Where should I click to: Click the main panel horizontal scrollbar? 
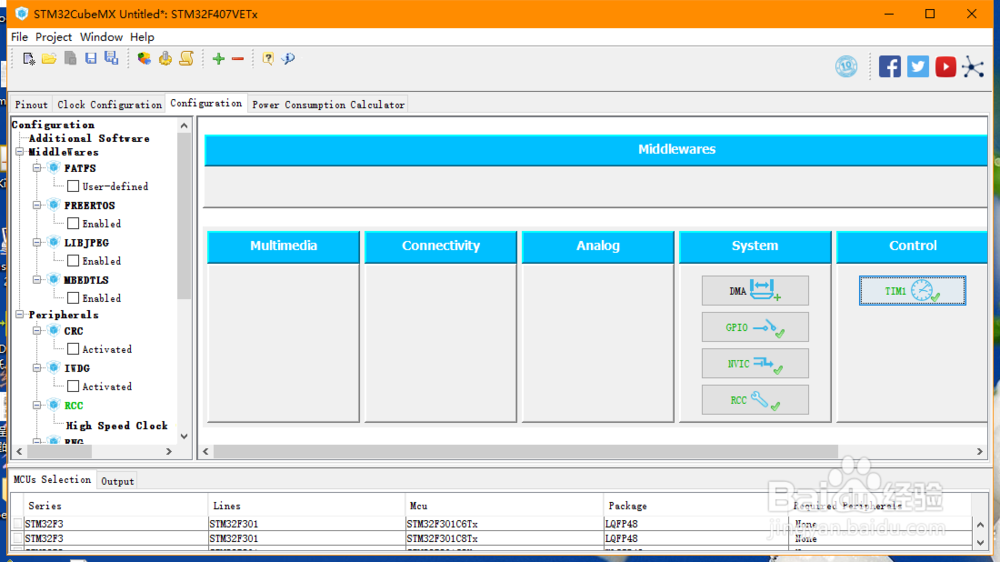526,451
